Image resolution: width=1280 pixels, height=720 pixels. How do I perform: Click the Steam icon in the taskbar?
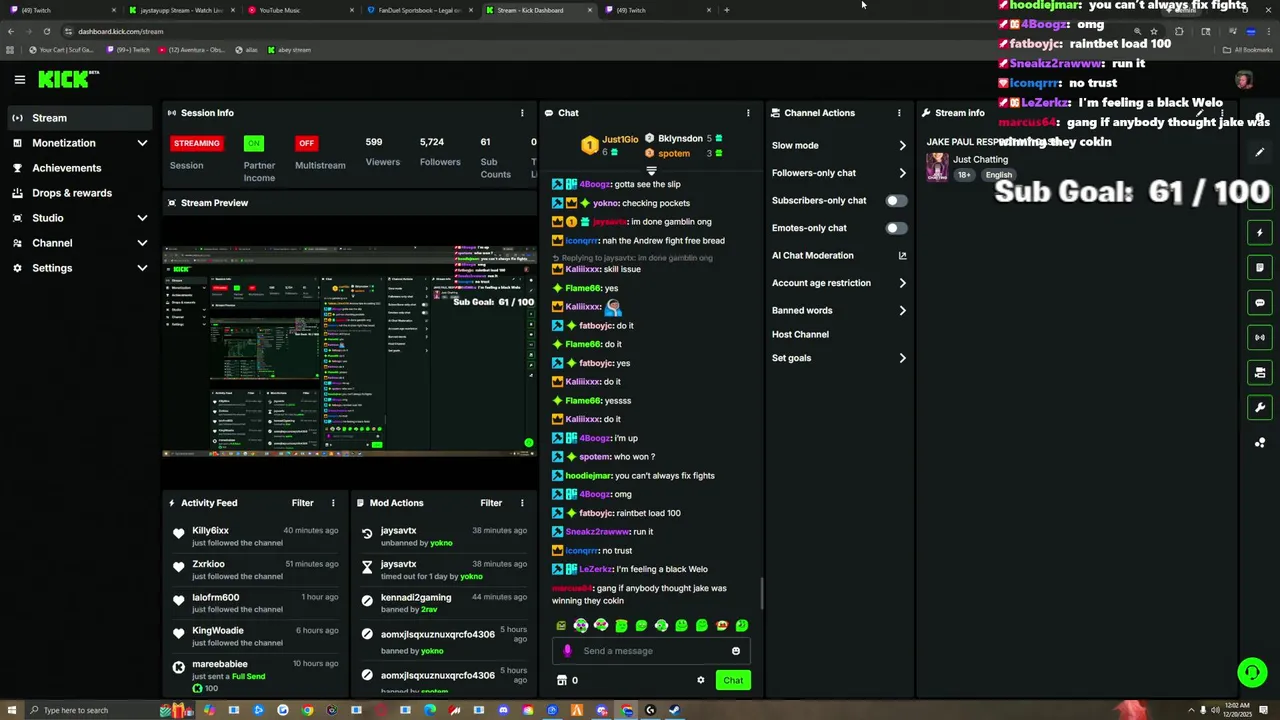pyautogui.click(x=674, y=711)
